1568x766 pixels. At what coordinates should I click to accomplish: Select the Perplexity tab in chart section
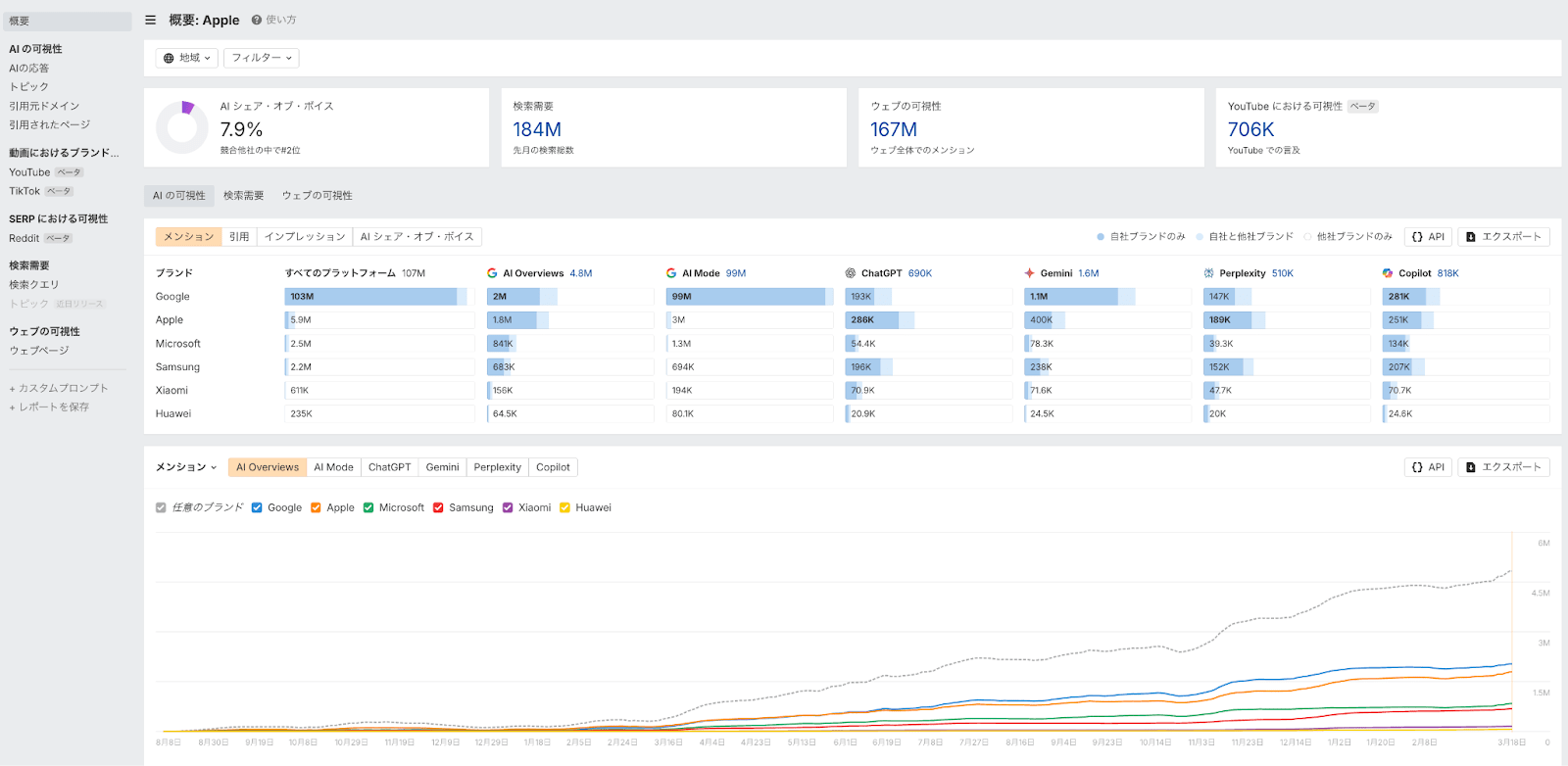(x=497, y=467)
